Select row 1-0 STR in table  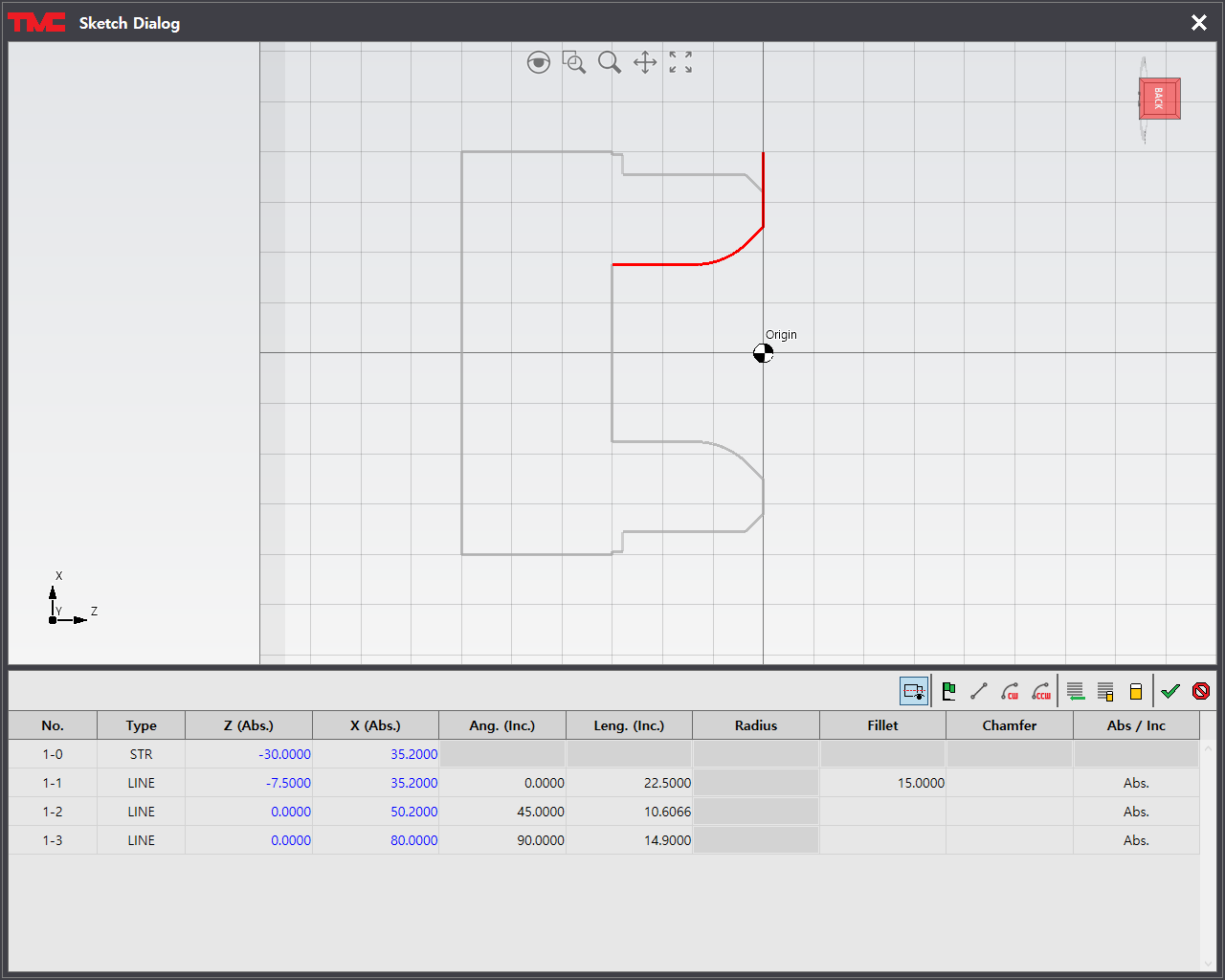pyautogui.click(x=141, y=754)
